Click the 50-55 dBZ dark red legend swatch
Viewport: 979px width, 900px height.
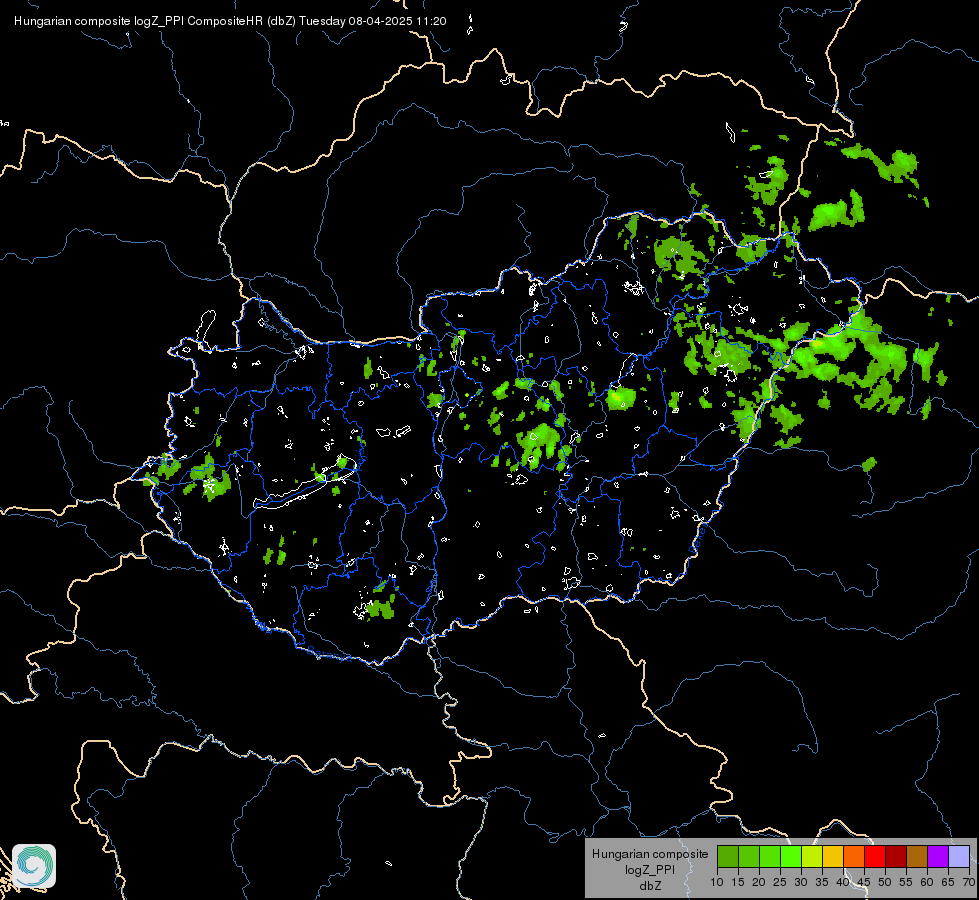pos(896,857)
